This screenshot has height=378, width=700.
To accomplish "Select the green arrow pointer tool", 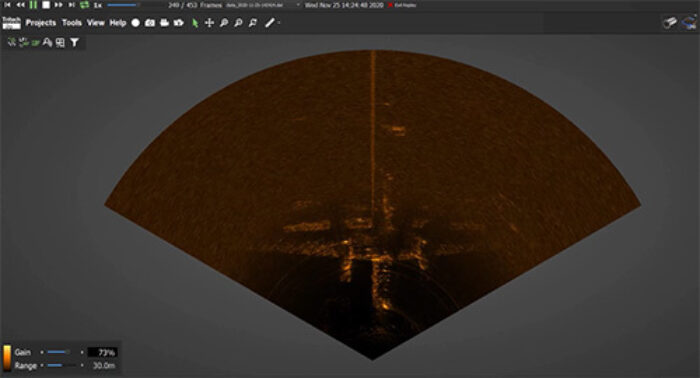I will [195, 23].
